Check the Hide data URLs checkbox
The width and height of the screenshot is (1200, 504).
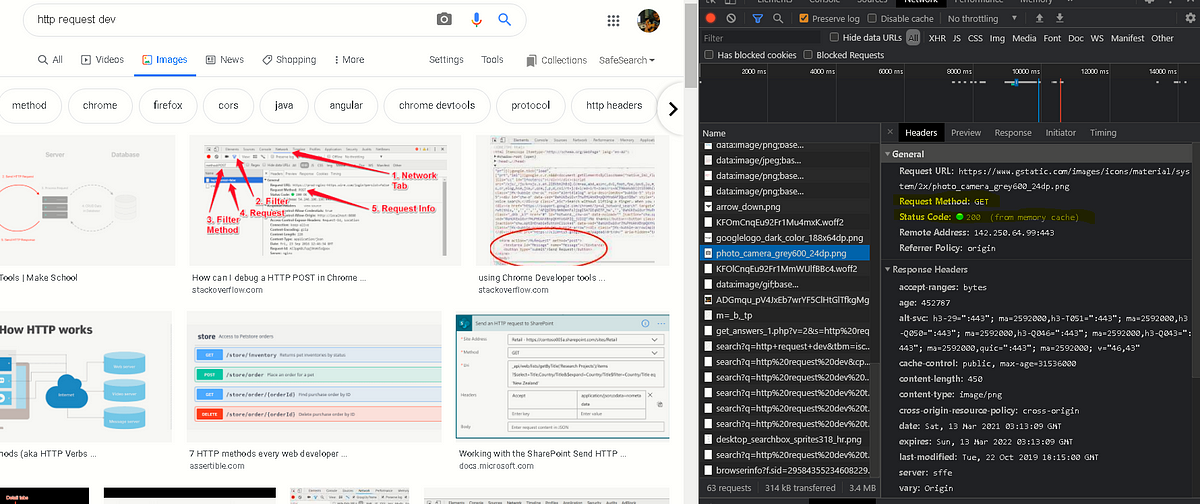click(x=833, y=38)
